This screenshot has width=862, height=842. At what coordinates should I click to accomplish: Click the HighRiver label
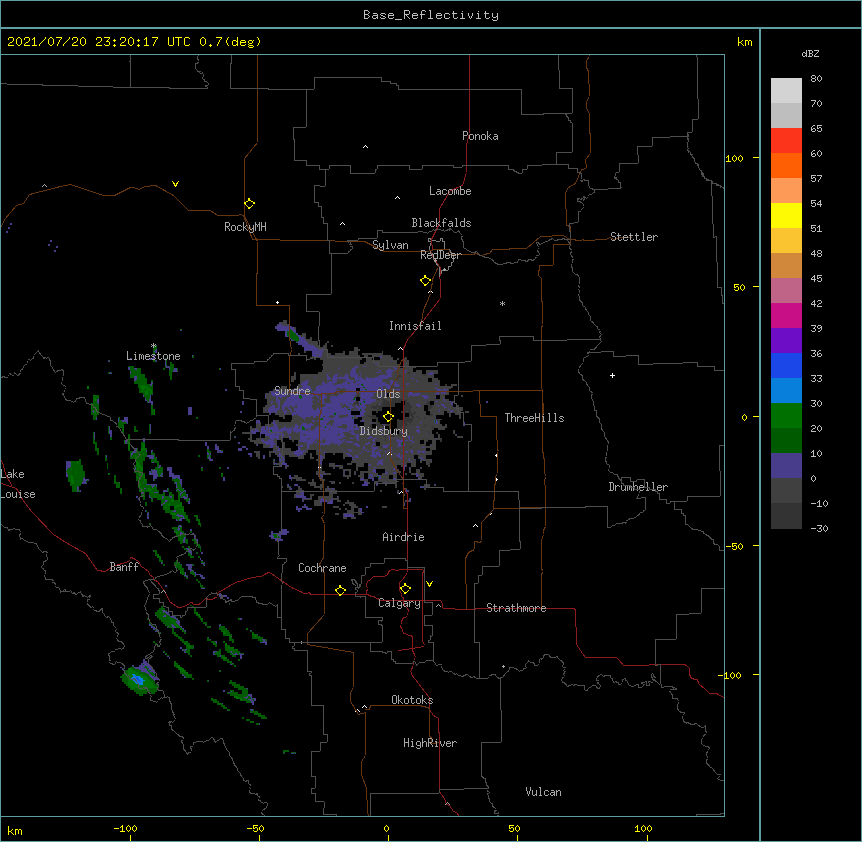pyautogui.click(x=430, y=743)
